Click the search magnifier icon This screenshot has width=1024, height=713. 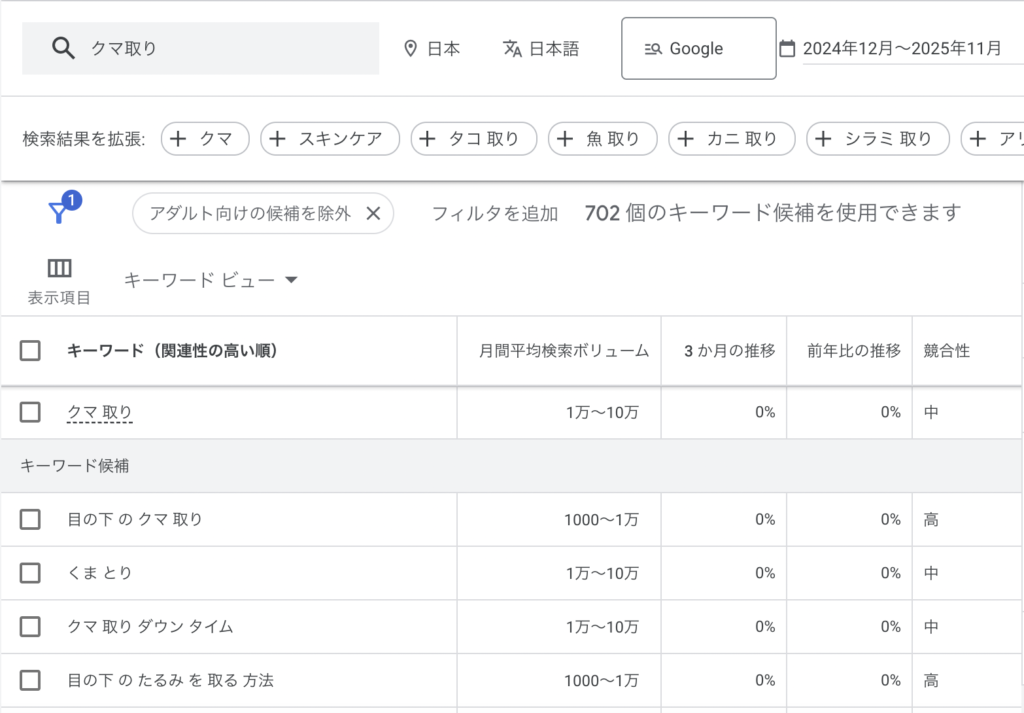[x=64, y=48]
